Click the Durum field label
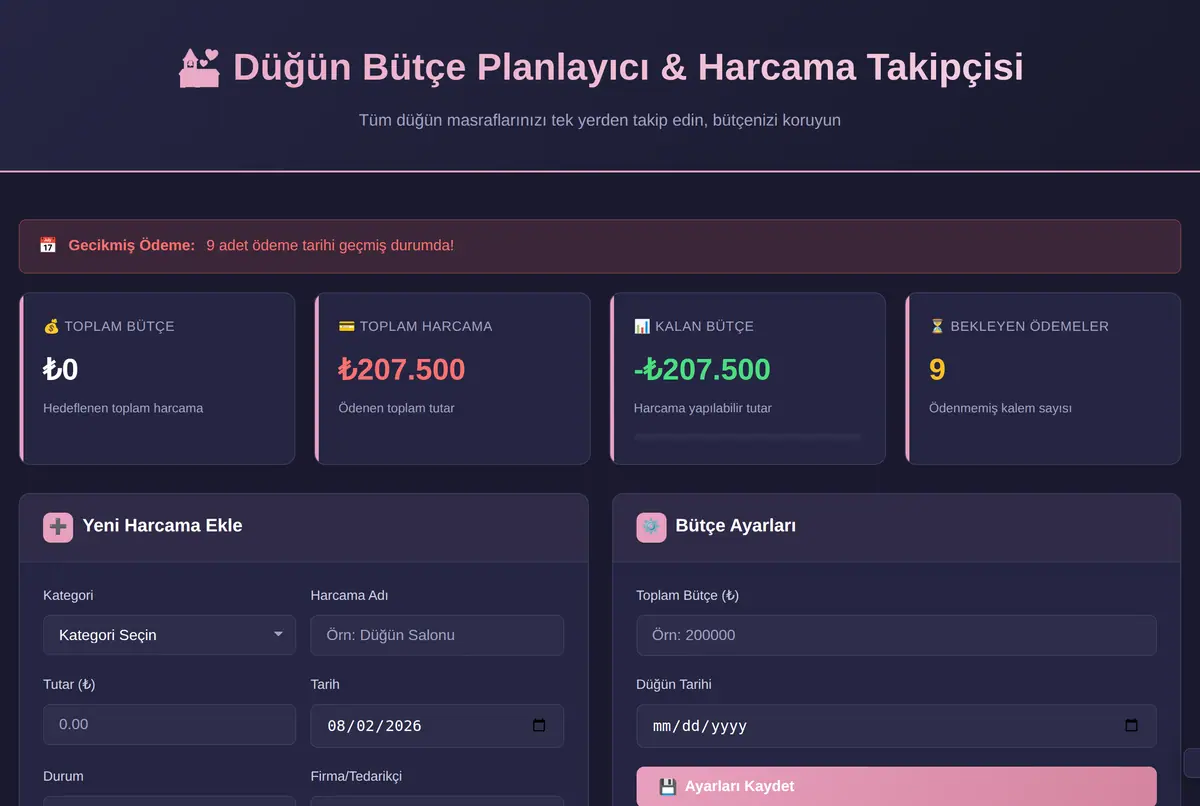The image size is (1200, 806). tap(63, 776)
